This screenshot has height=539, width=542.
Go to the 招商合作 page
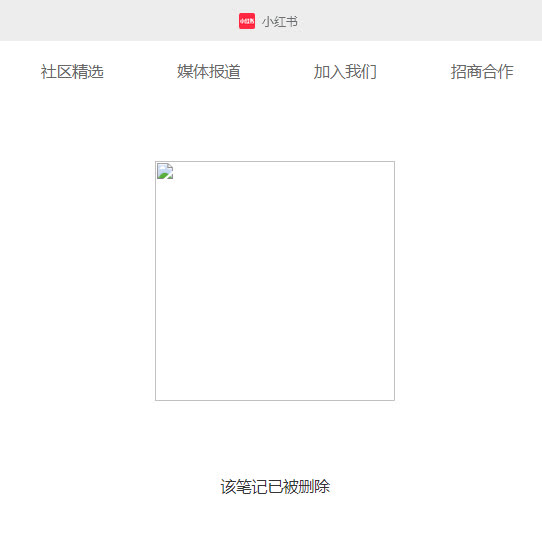coord(482,72)
